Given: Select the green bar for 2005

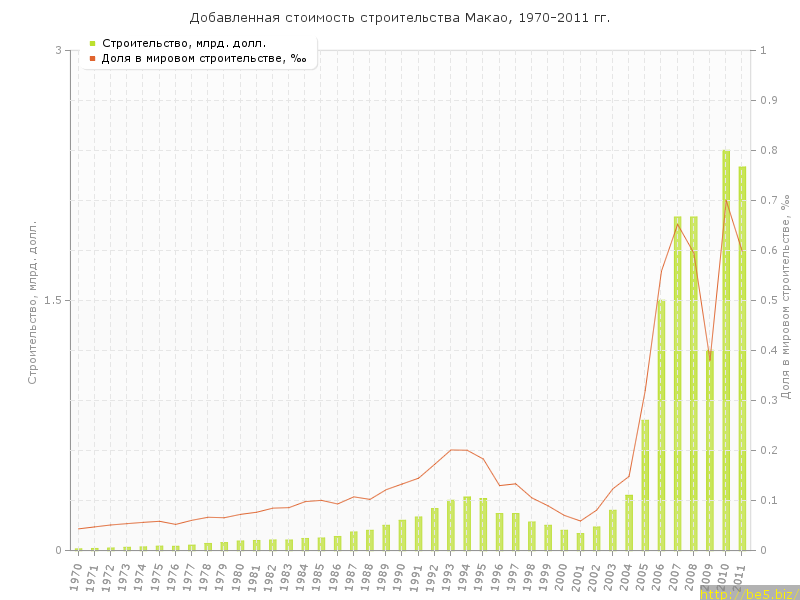Looking at the screenshot, I should tap(645, 485).
